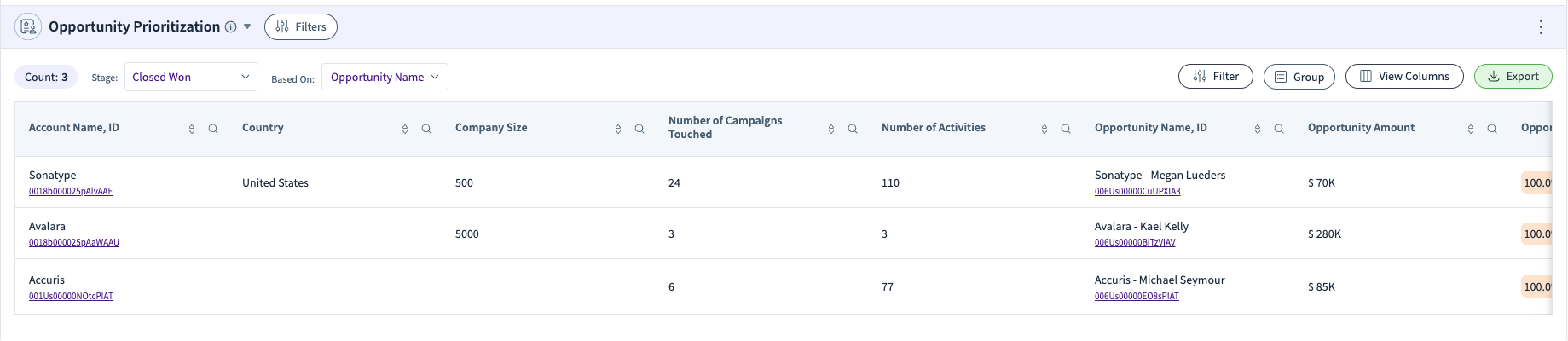Click the info icon beside Opportunity Prioritization
Viewport: 1568px width, 341px height.
coord(230,27)
